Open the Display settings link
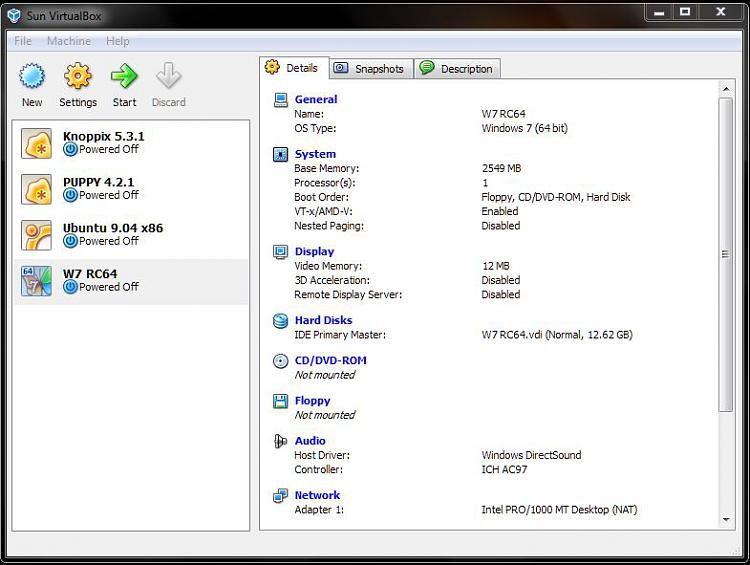This screenshot has height=565, width=750. point(314,252)
